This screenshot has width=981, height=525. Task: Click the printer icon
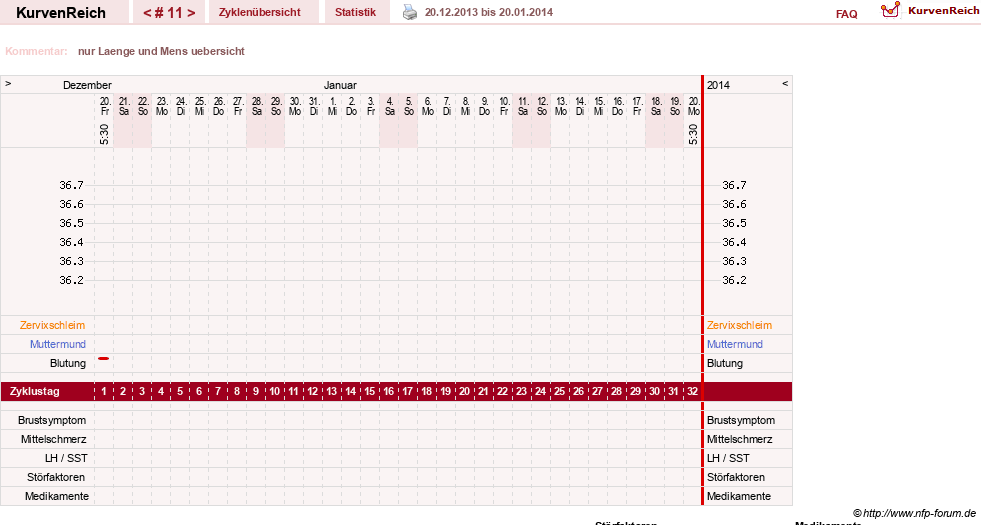[409, 12]
